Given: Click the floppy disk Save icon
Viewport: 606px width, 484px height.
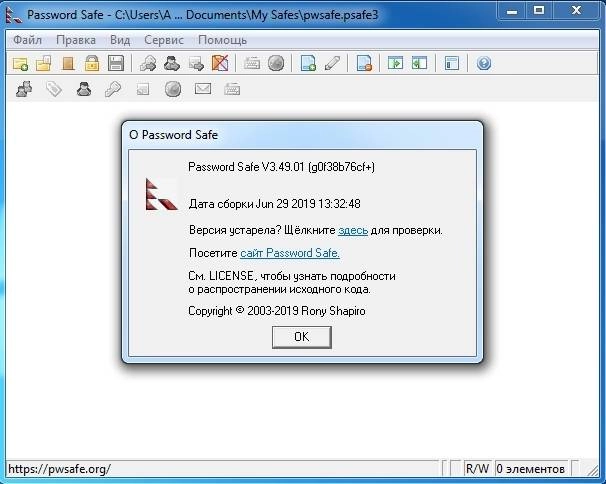Looking at the screenshot, I should (116, 63).
